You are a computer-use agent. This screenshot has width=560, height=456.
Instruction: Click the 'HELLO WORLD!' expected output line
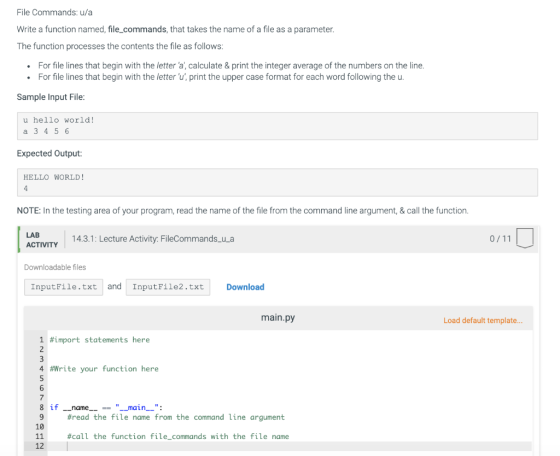tap(54, 177)
